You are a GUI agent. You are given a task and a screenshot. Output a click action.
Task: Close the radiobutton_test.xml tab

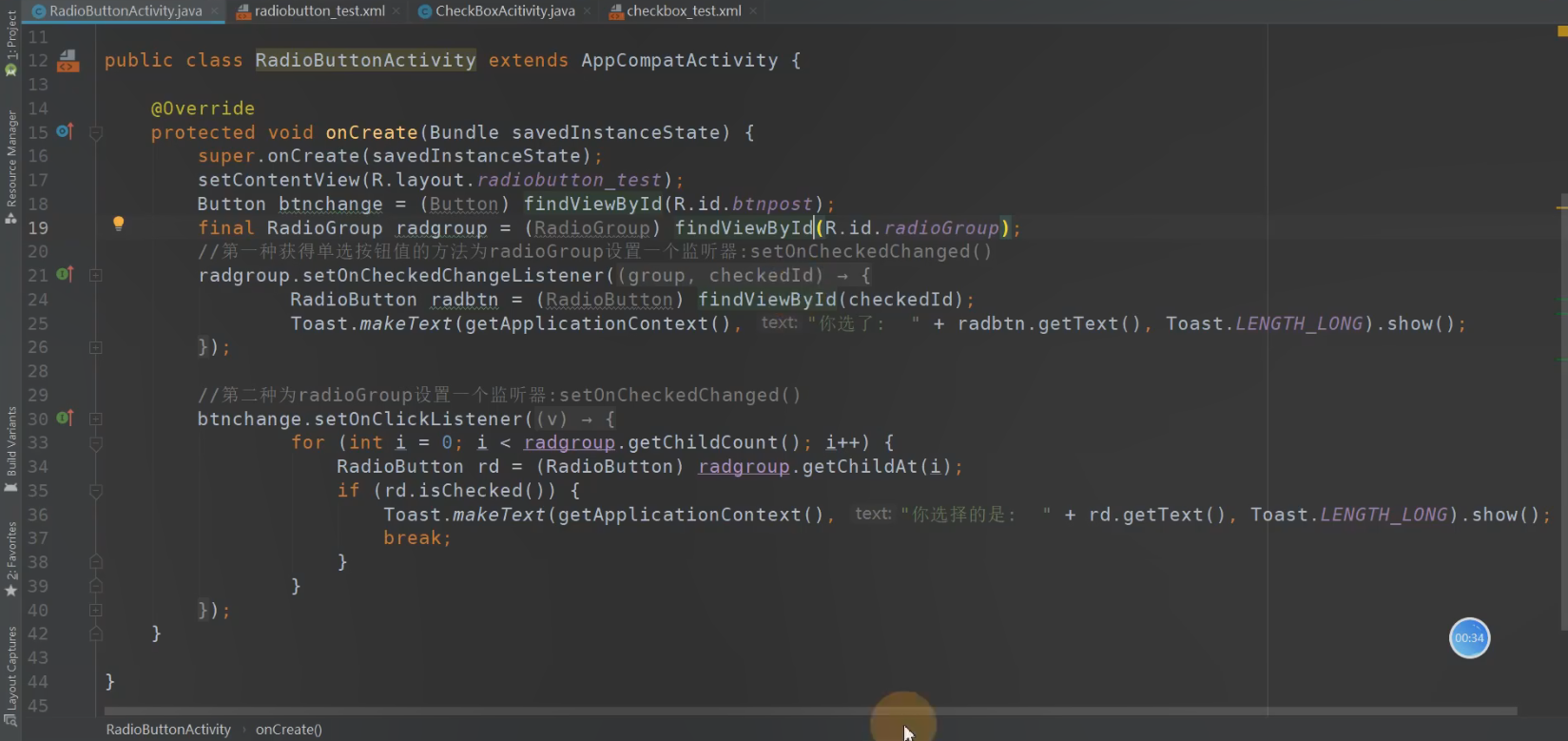click(x=397, y=10)
